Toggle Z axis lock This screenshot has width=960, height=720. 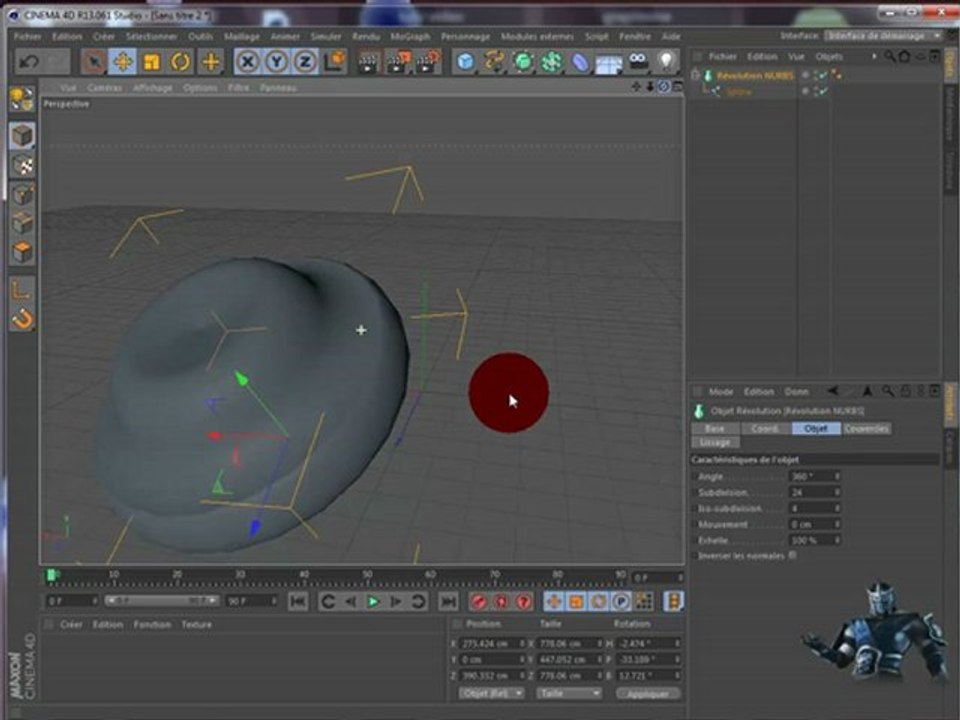point(305,62)
